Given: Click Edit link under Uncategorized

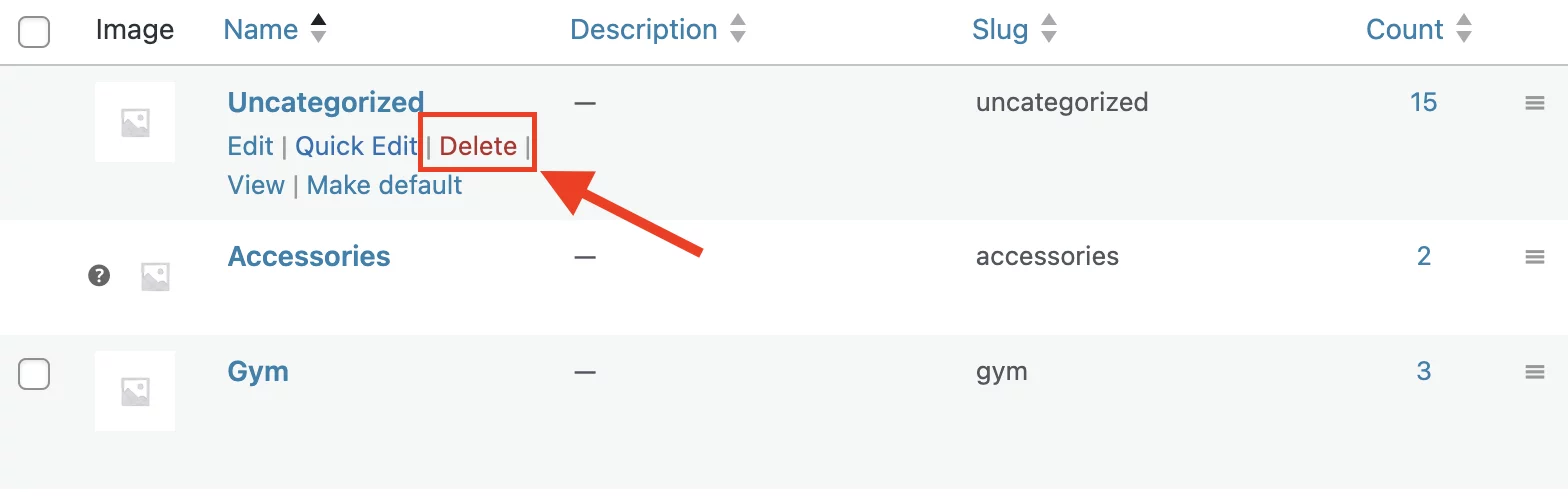Looking at the screenshot, I should pos(250,146).
